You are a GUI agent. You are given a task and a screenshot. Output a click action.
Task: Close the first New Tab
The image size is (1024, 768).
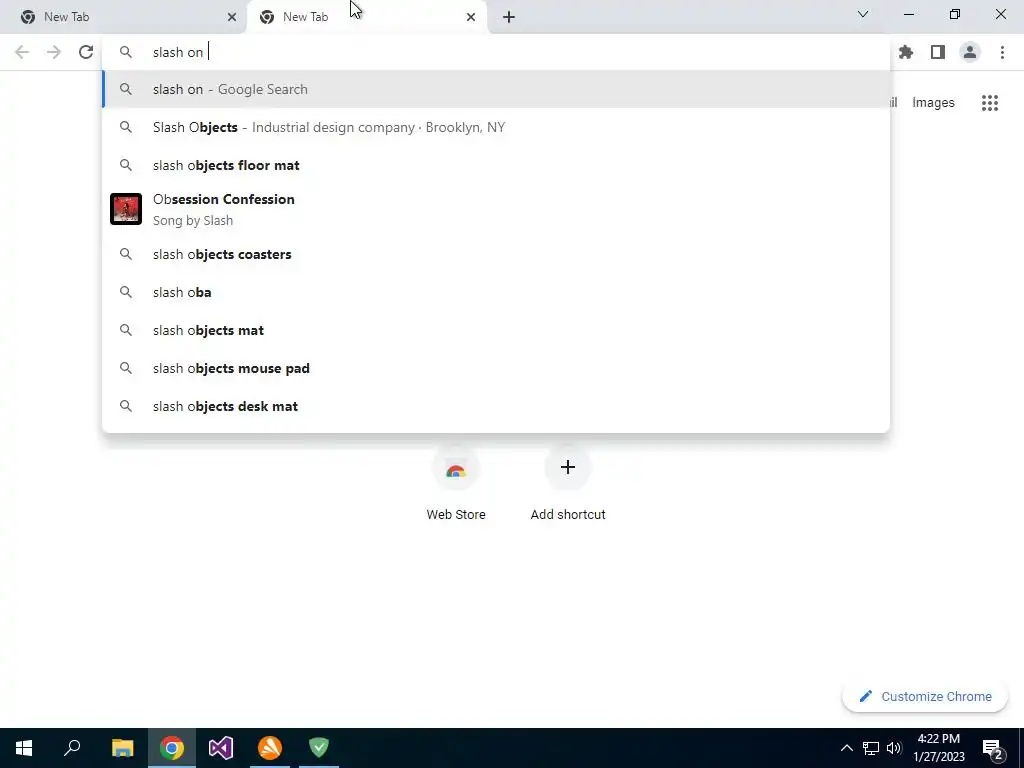tap(232, 17)
